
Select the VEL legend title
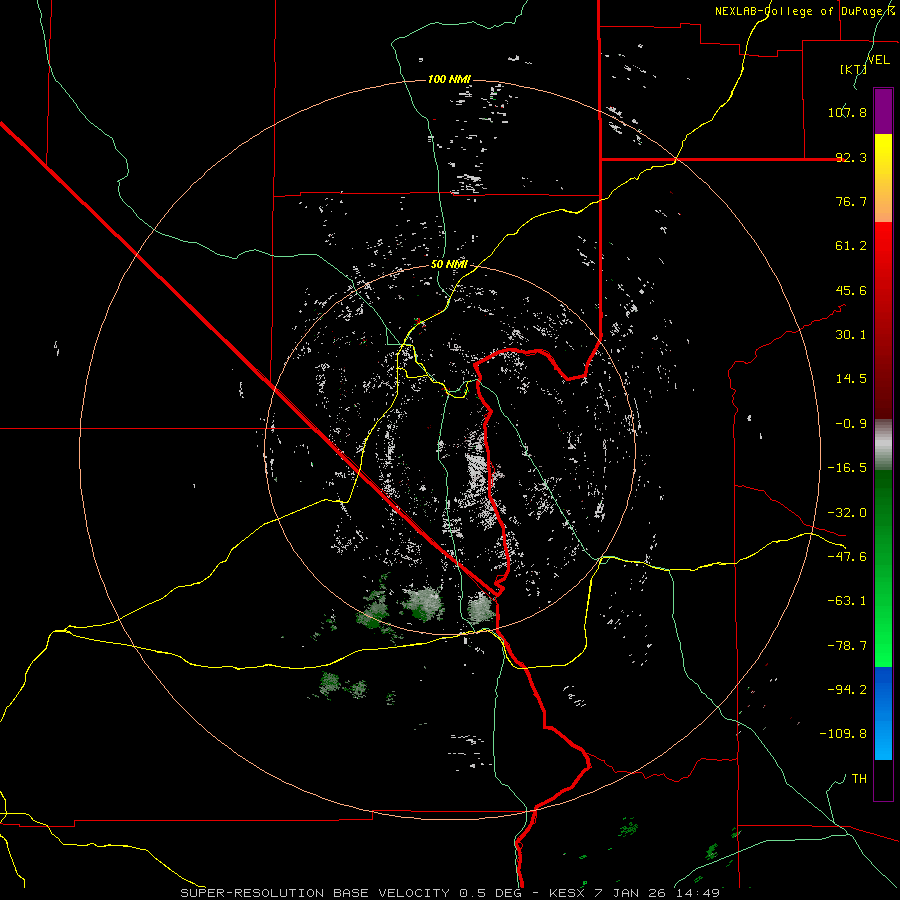878,60
